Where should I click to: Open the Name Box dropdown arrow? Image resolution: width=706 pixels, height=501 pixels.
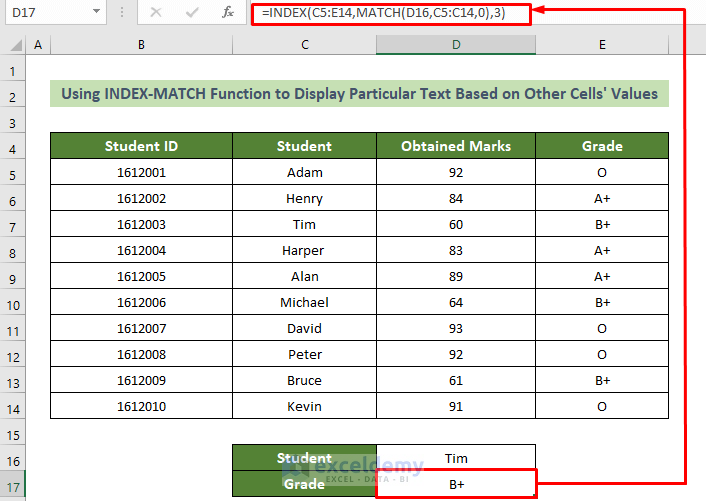[97, 12]
